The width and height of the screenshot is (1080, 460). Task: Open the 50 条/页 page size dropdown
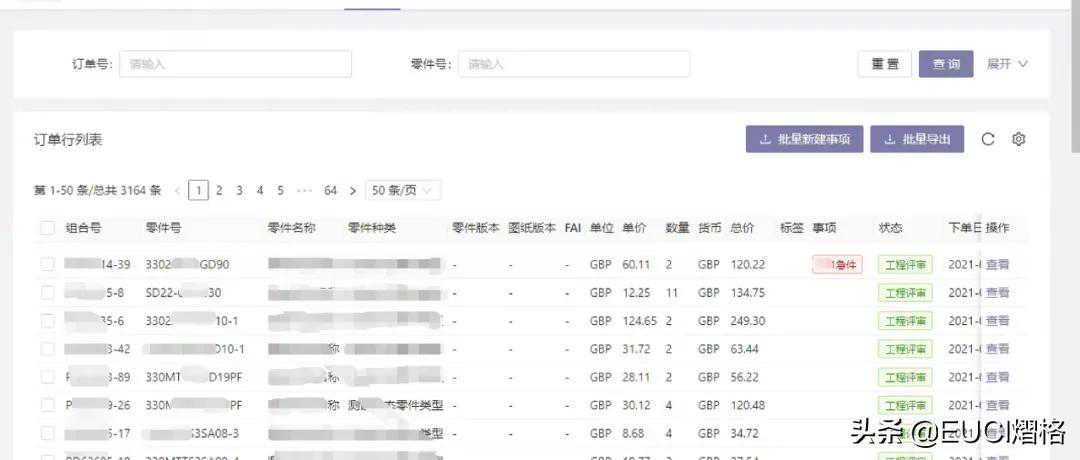(403, 190)
